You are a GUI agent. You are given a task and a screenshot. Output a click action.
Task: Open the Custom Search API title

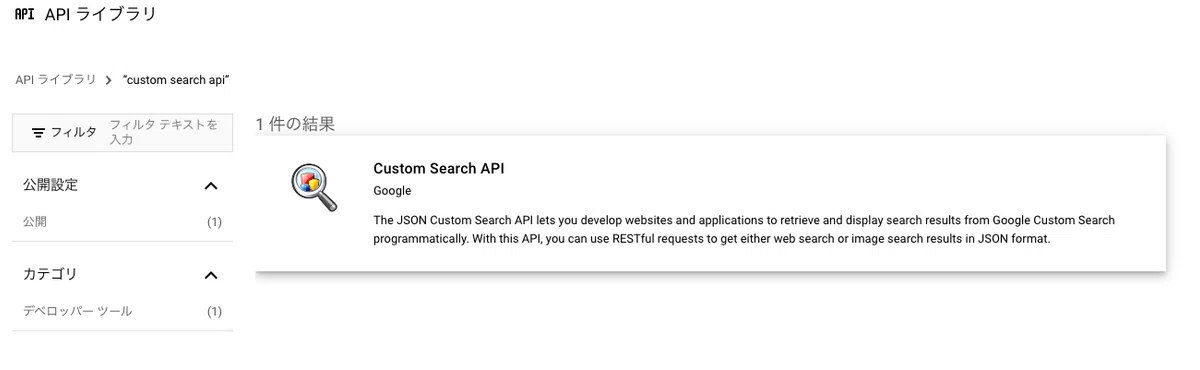tap(439, 168)
